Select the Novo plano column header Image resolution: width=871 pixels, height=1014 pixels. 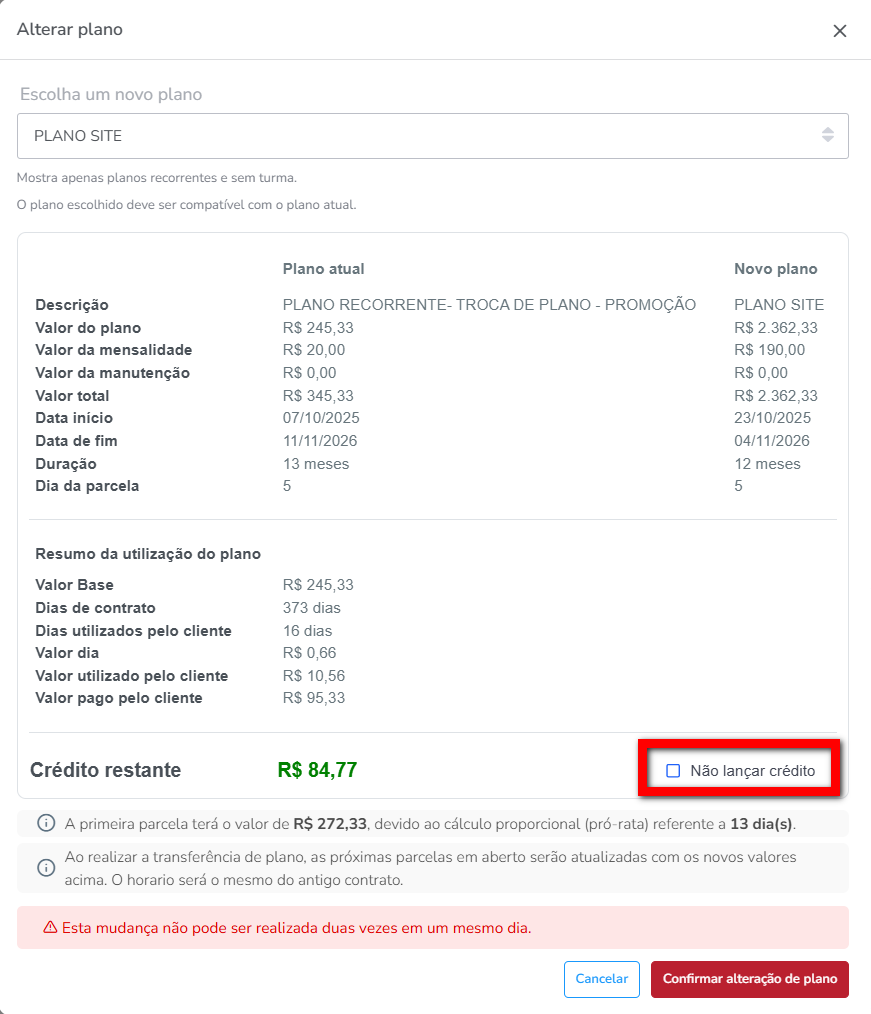click(775, 269)
